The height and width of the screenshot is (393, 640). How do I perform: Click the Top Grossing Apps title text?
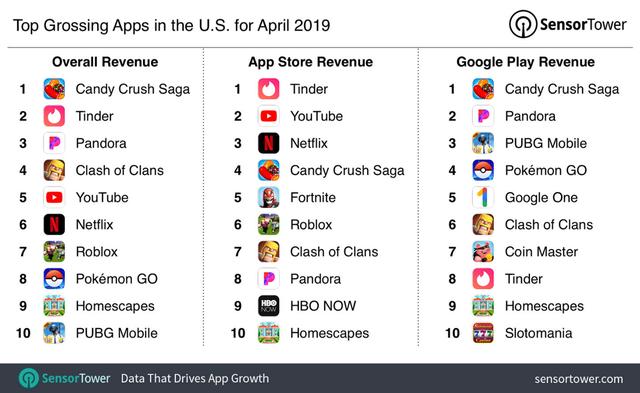171,25
